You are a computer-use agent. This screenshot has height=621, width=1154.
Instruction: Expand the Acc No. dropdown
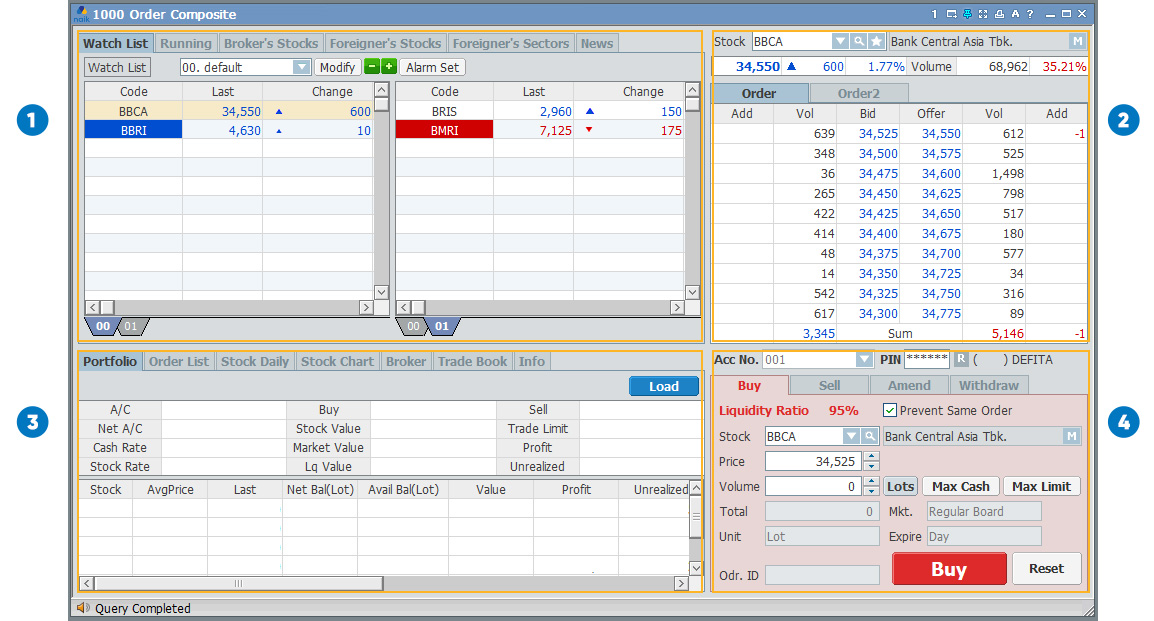(864, 360)
